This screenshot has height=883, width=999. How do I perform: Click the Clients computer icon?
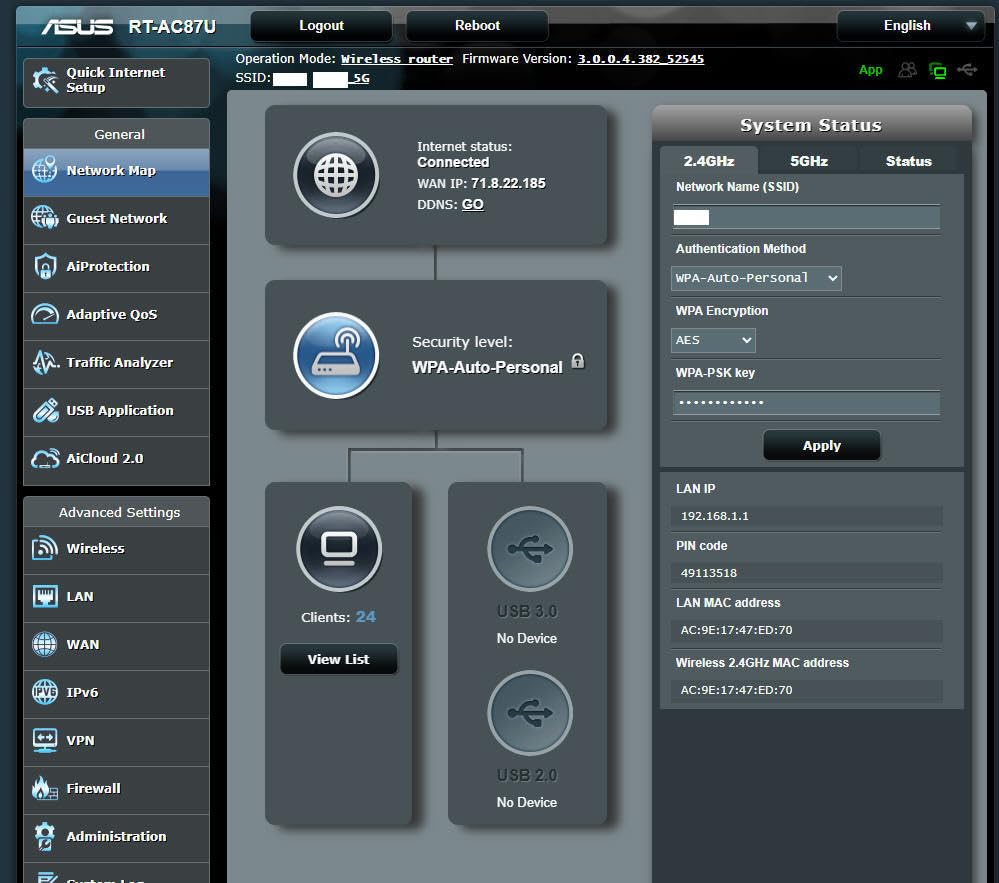(339, 549)
